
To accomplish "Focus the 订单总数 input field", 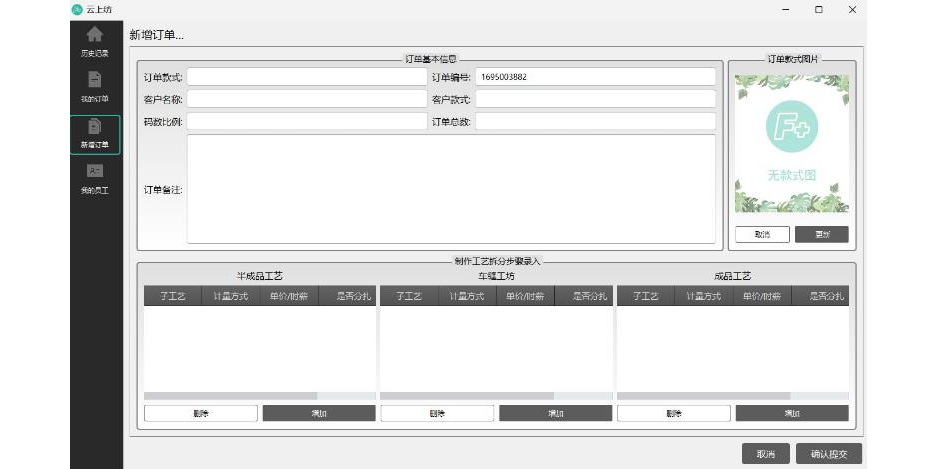I will 595,121.
